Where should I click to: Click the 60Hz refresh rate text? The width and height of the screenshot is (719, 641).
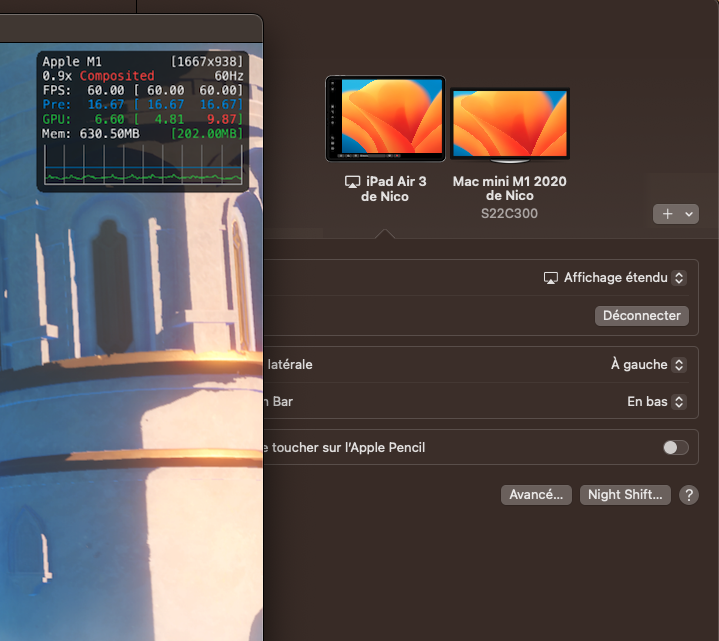click(x=229, y=76)
